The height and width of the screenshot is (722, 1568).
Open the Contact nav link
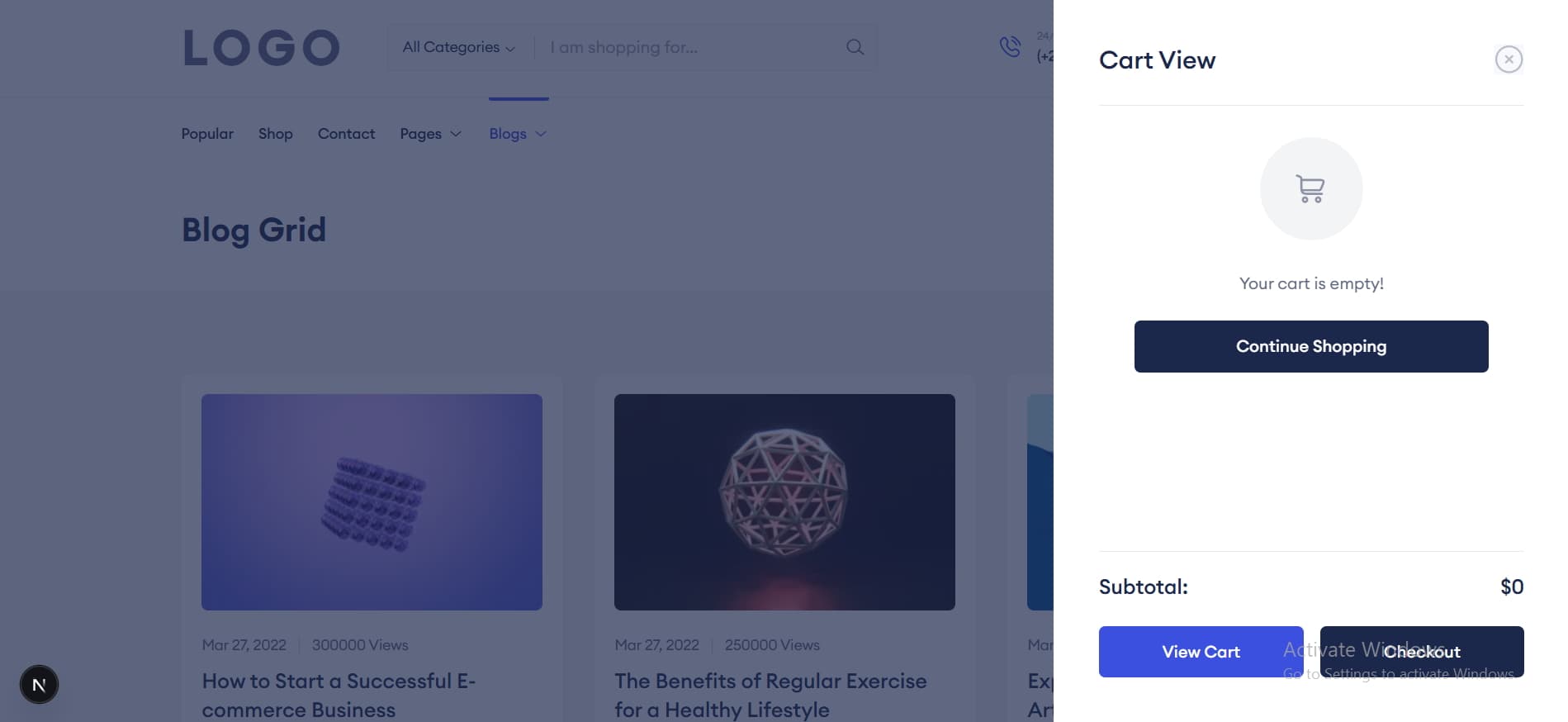pyautogui.click(x=346, y=134)
